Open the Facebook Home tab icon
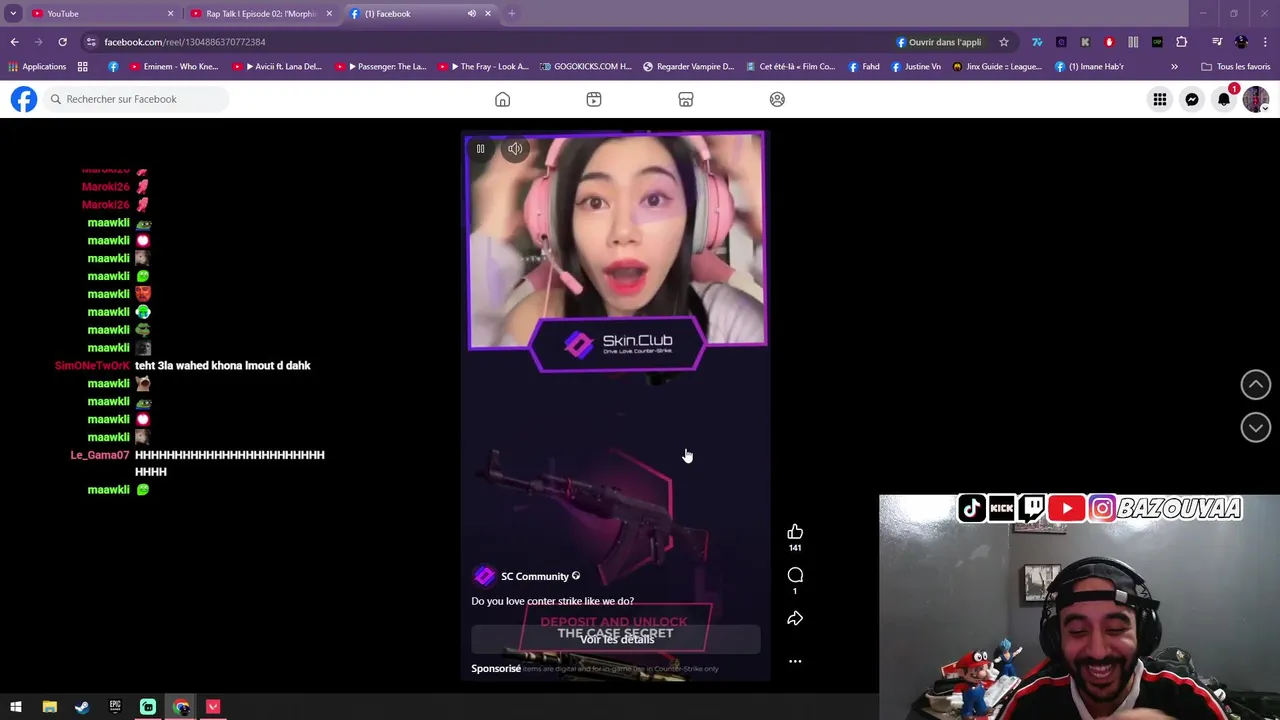The height and width of the screenshot is (720, 1280). pos(503,99)
